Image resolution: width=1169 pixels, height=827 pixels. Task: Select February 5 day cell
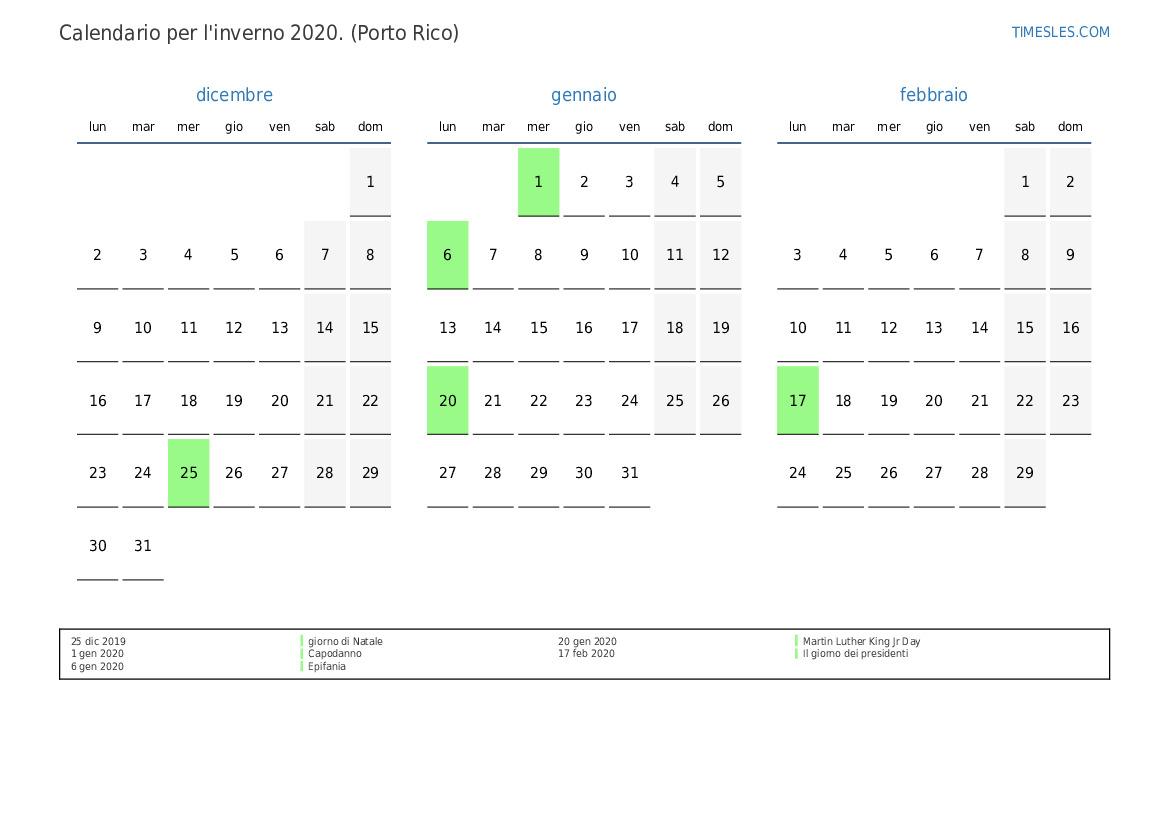pos(888,255)
